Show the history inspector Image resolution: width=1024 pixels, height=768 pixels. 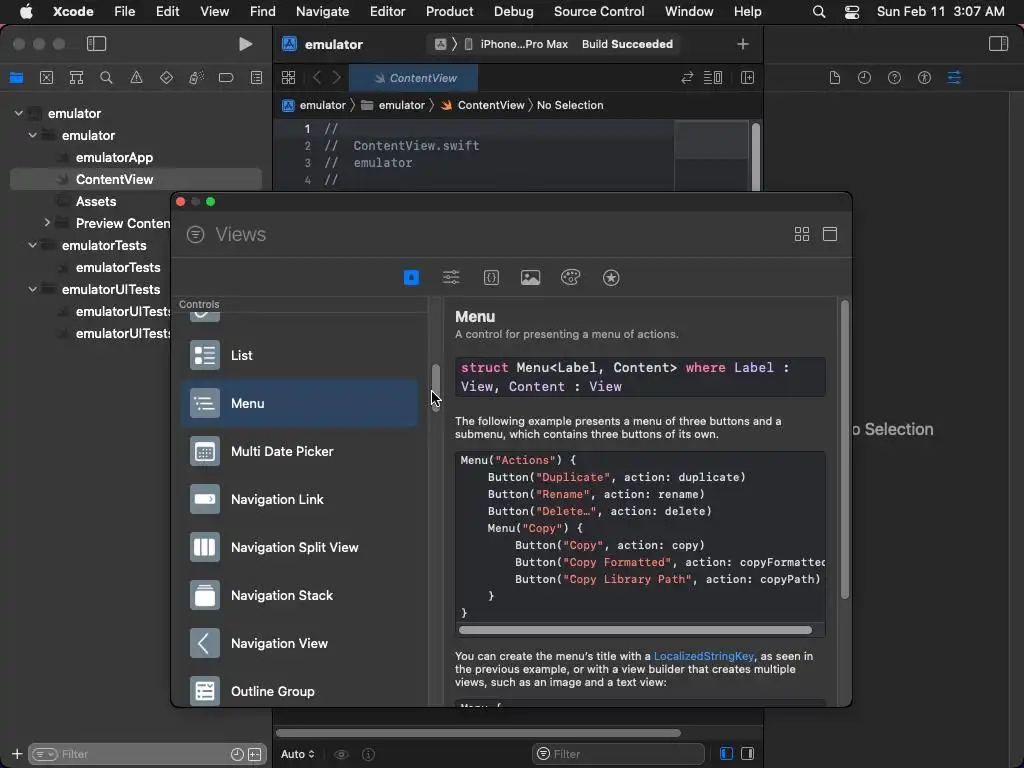tap(864, 78)
